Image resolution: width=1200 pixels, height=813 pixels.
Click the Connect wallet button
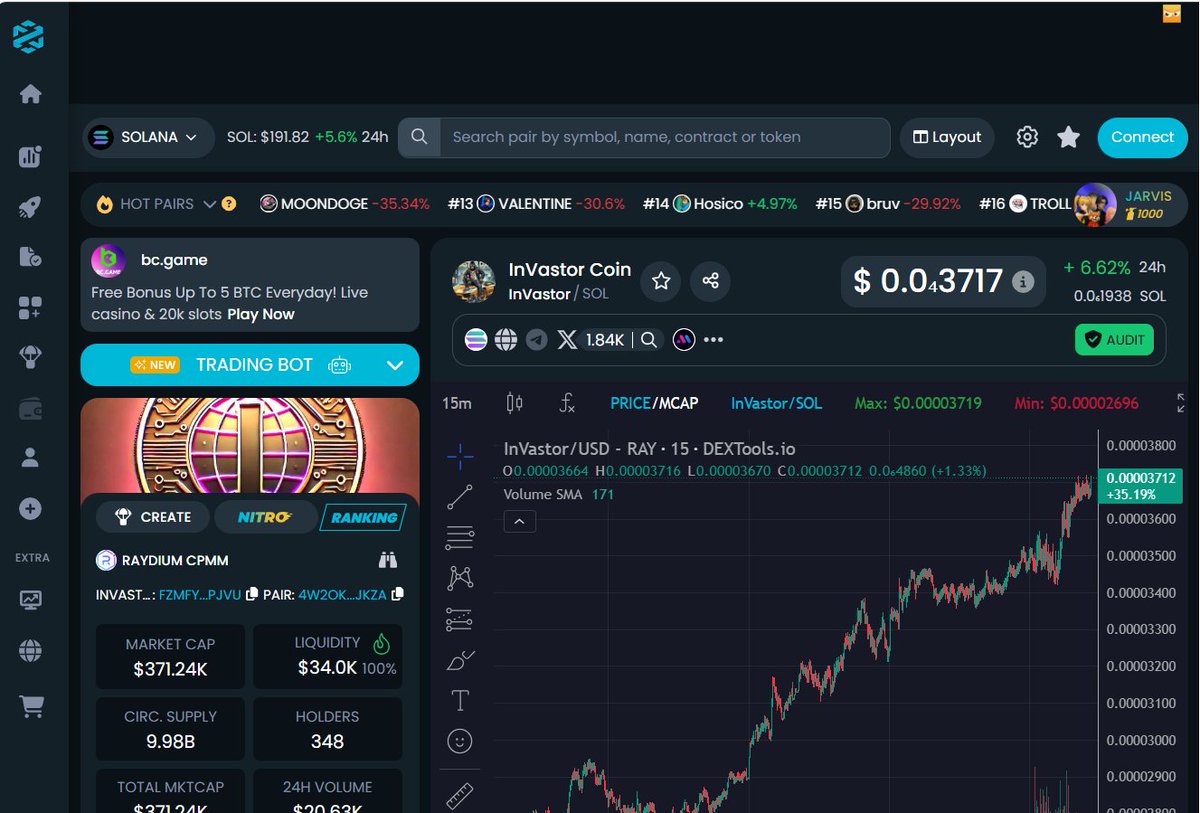pos(1142,137)
